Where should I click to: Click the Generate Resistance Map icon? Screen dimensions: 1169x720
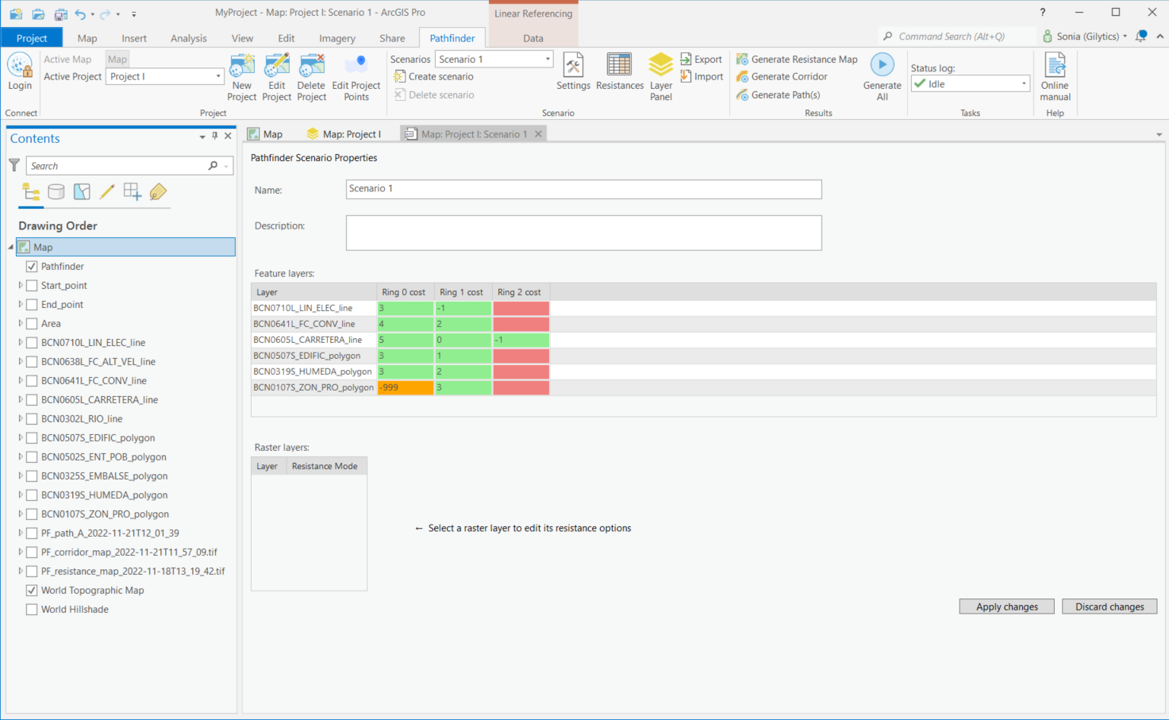tap(742, 59)
